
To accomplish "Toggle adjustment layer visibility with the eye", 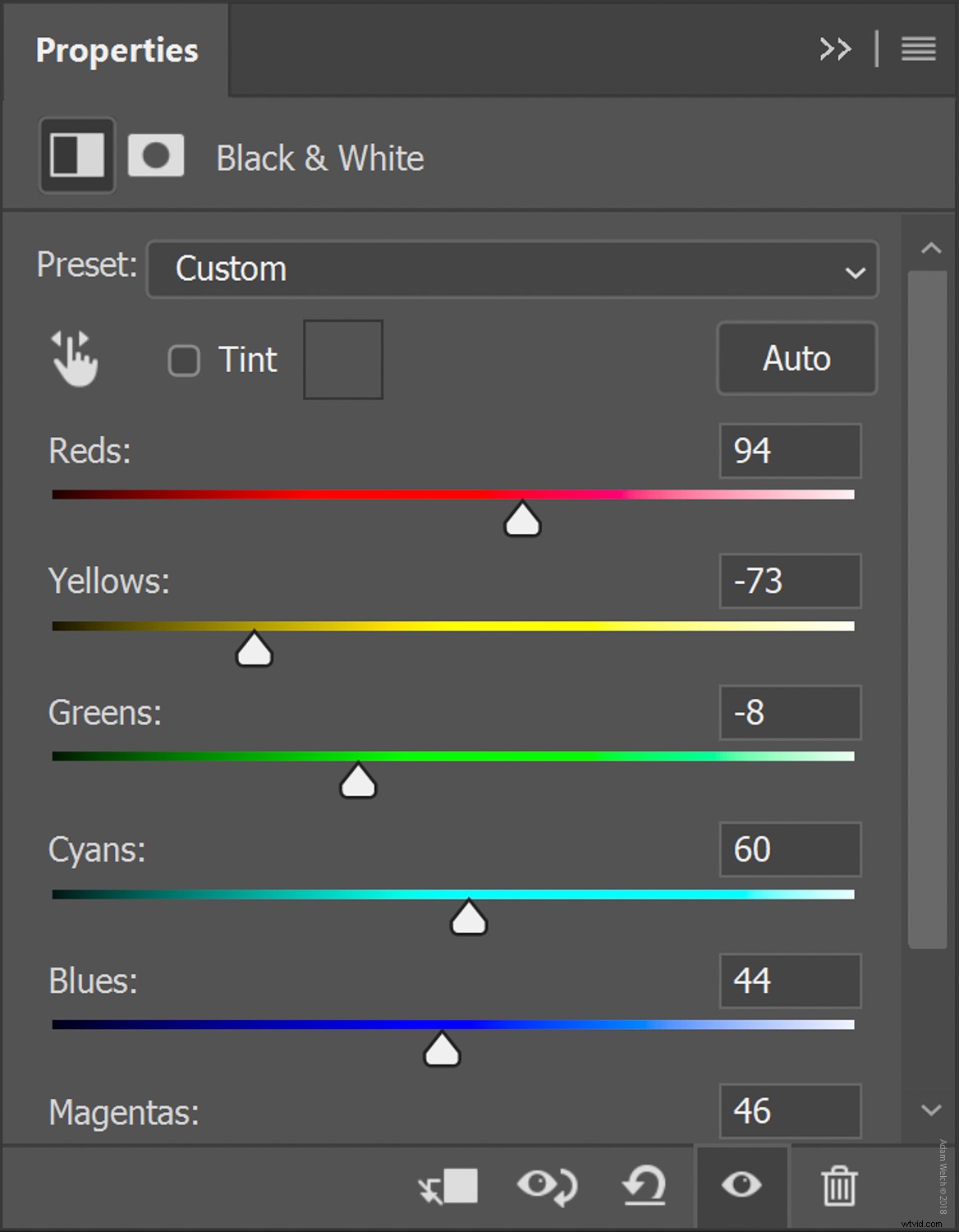I will point(741,1185).
